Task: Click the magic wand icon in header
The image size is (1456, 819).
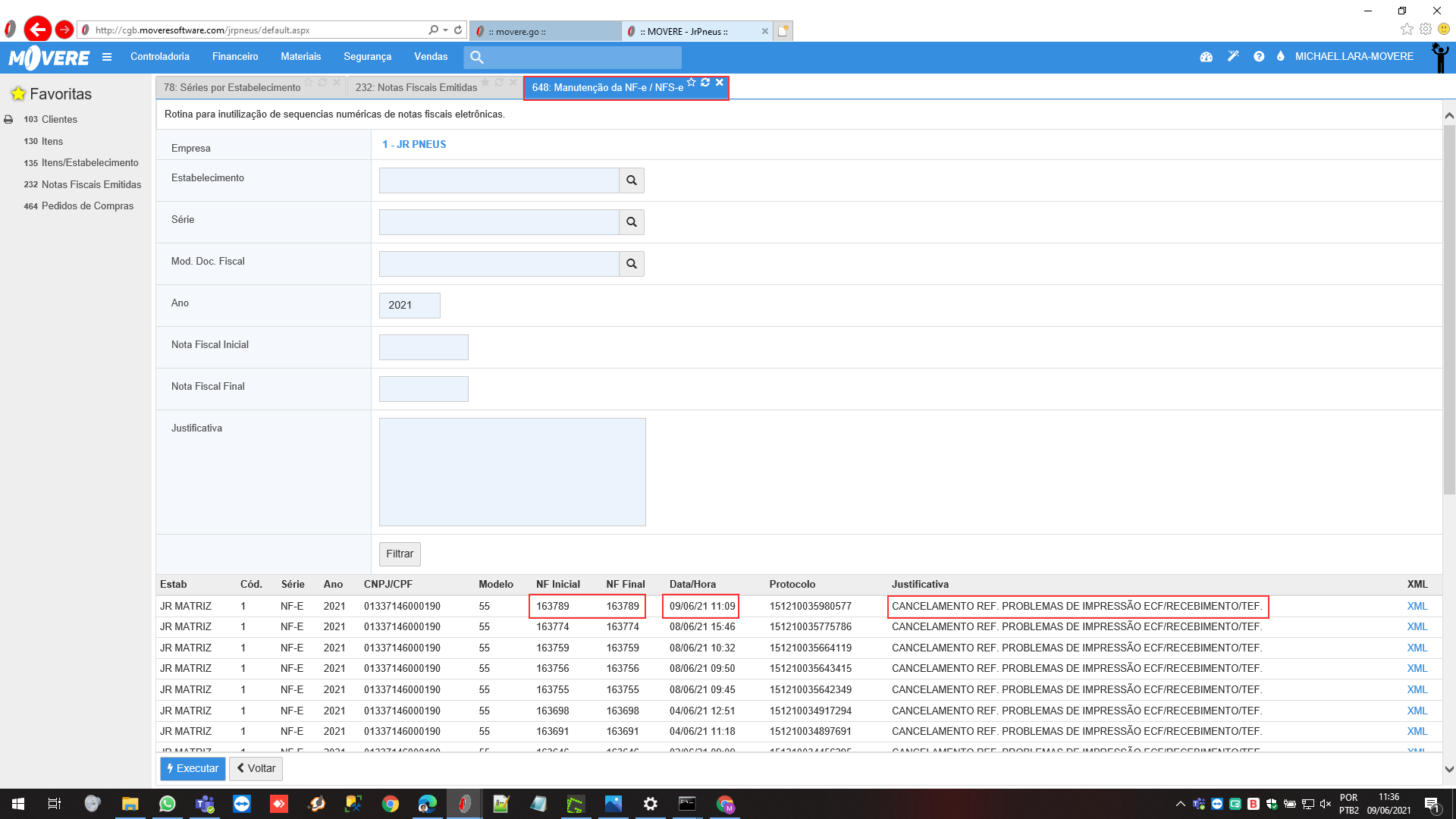Action: pos(1233,56)
